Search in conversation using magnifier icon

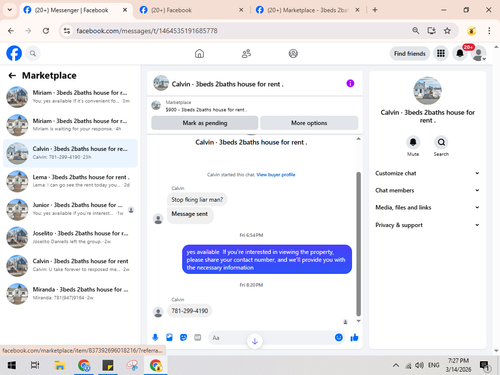[x=441, y=142]
